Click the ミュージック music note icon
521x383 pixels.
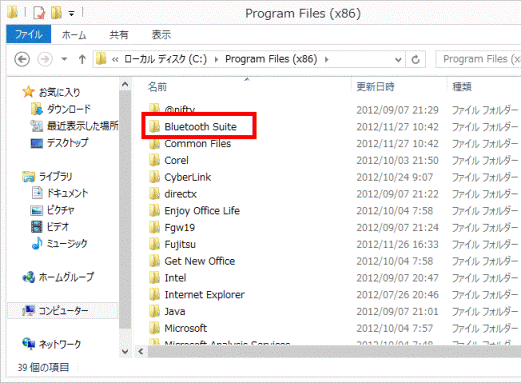[x=37, y=243]
